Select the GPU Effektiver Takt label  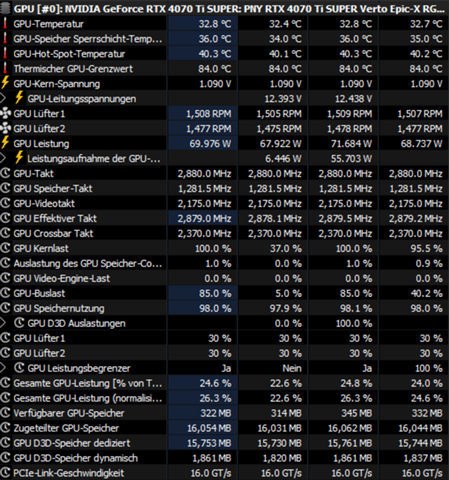(x=55, y=219)
